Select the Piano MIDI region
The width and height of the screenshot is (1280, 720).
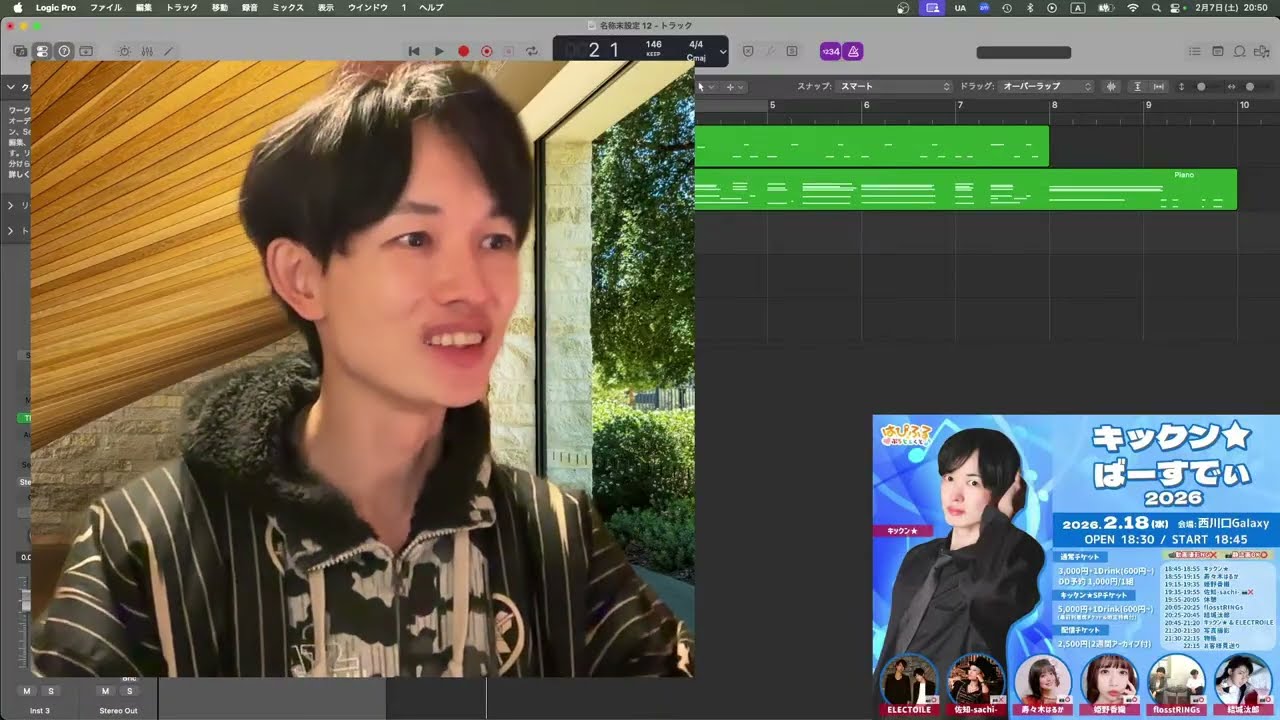(965, 189)
